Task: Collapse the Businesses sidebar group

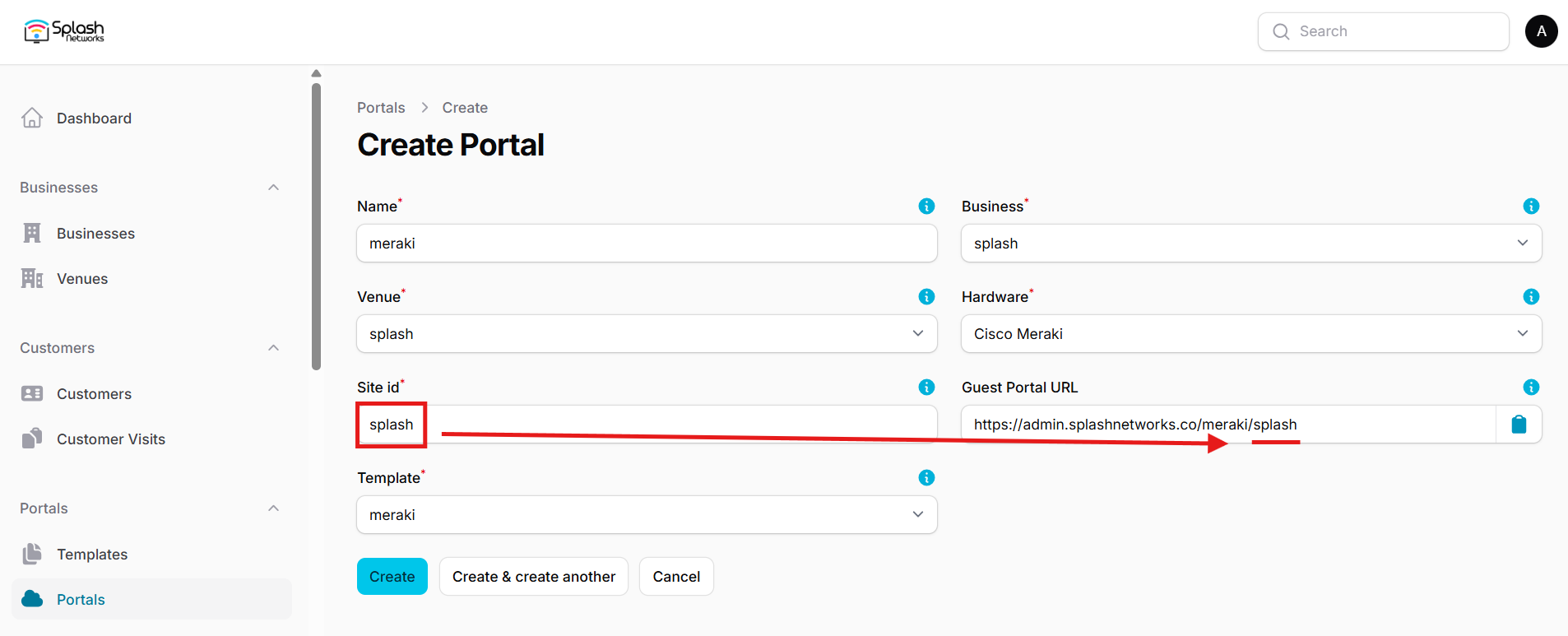Action: click(x=273, y=188)
